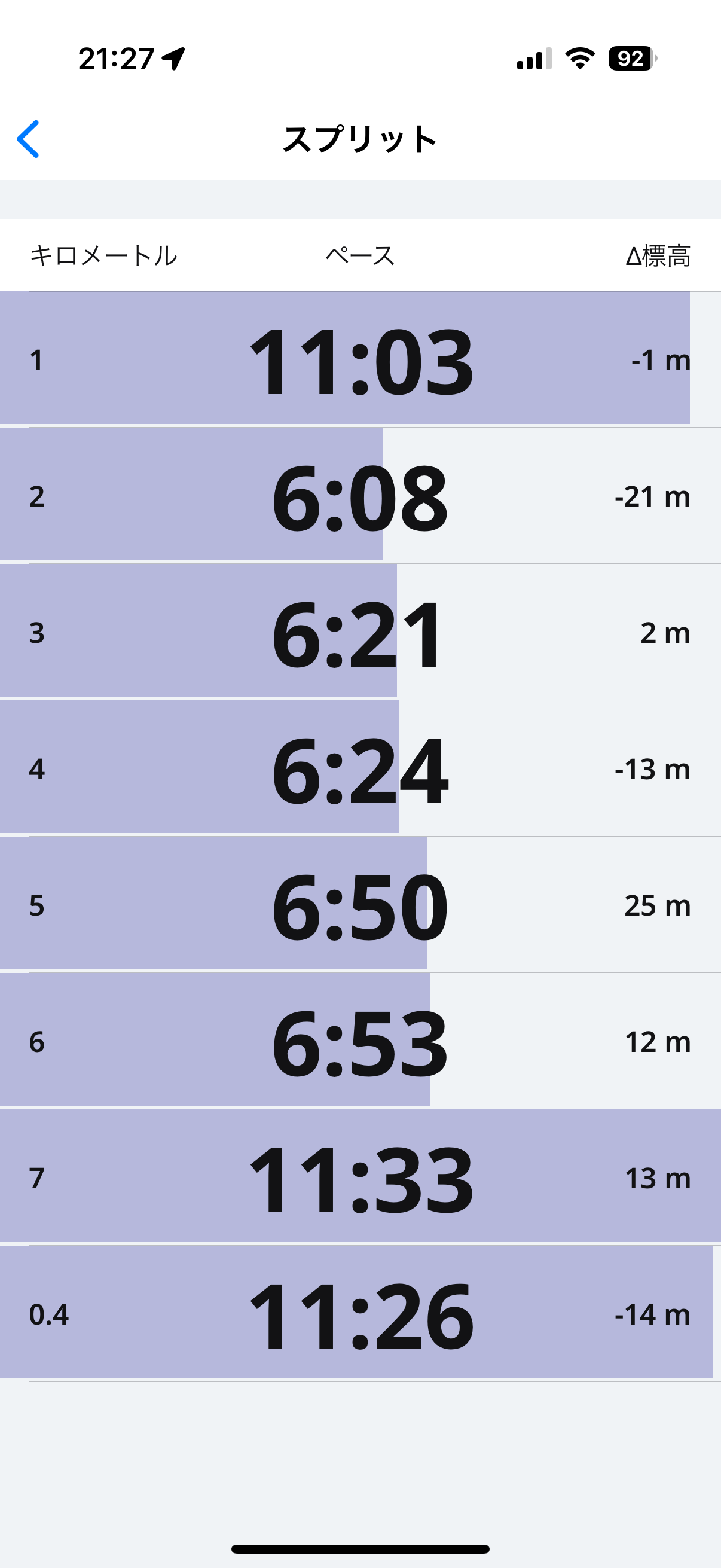The image size is (721, 1568).
Task: Tap the Wi-Fi status icon
Action: tap(579, 59)
